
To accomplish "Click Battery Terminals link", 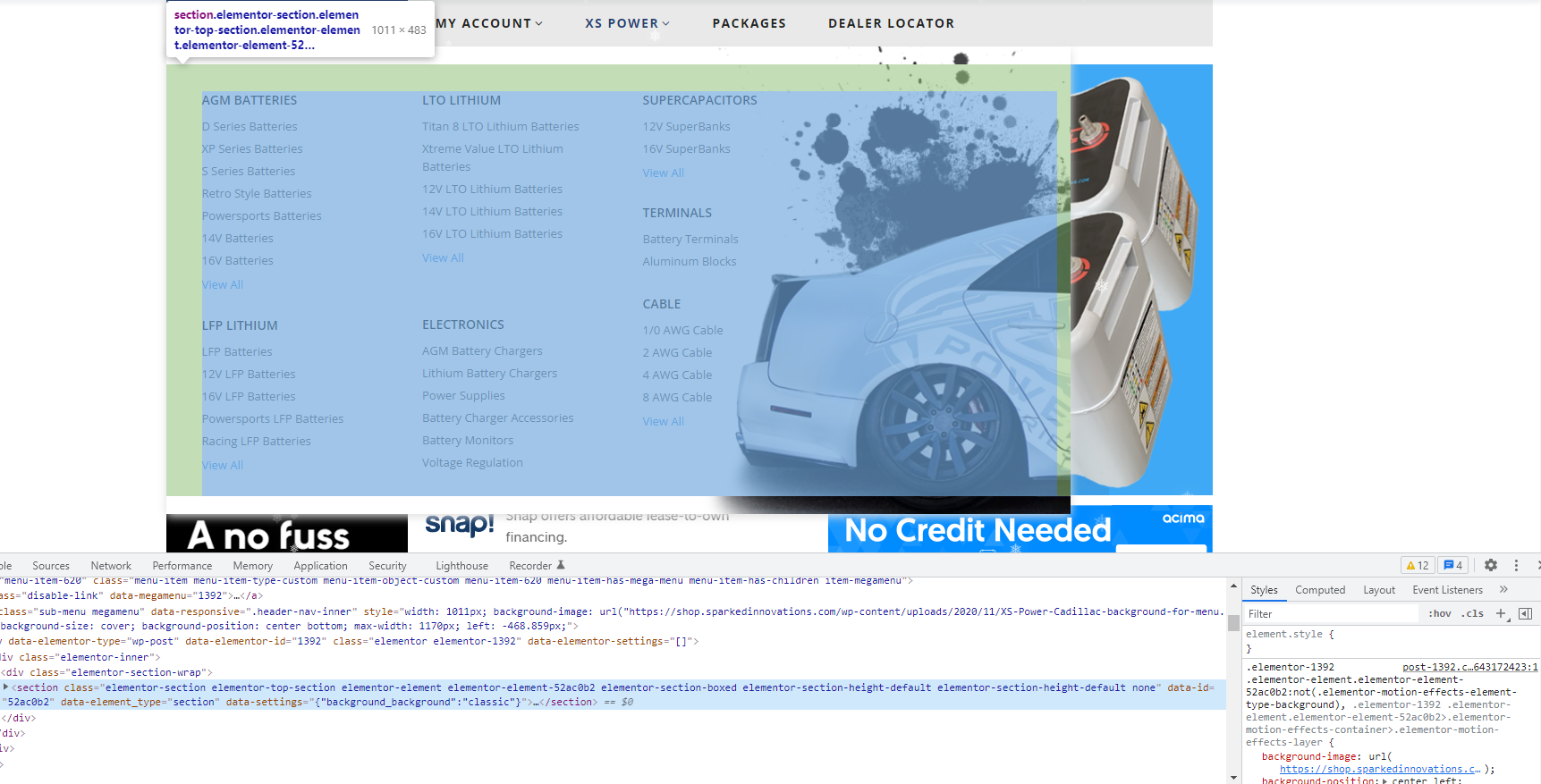I will pyautogui.click(x=690, y=240).
